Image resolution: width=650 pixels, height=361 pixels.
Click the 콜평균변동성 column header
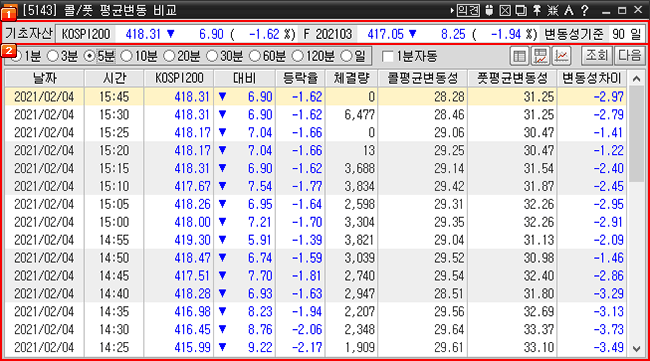[x=423, y=78]
